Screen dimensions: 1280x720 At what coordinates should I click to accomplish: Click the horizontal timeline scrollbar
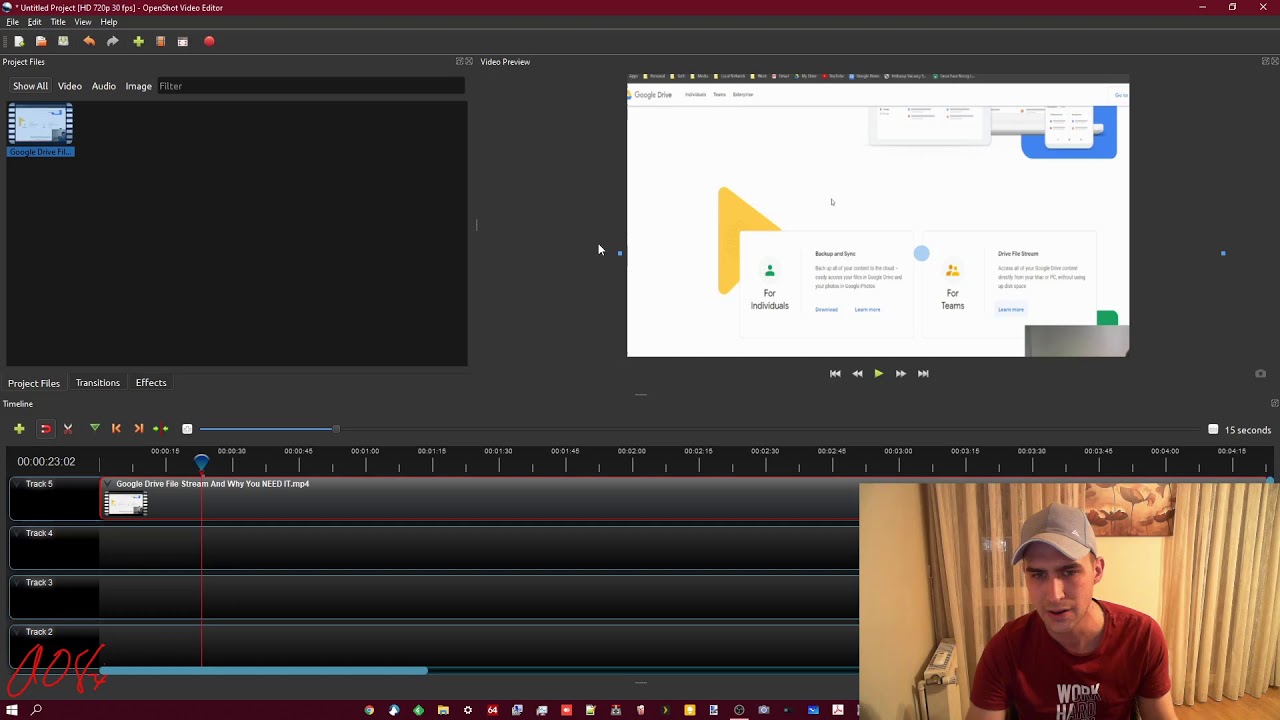[x=264, y=671]
